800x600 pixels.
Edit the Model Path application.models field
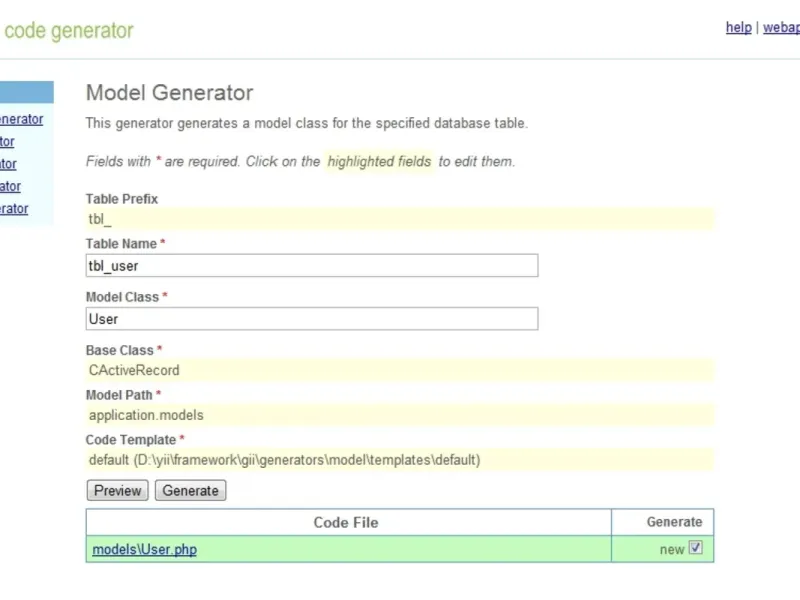(x=400, y=415)
